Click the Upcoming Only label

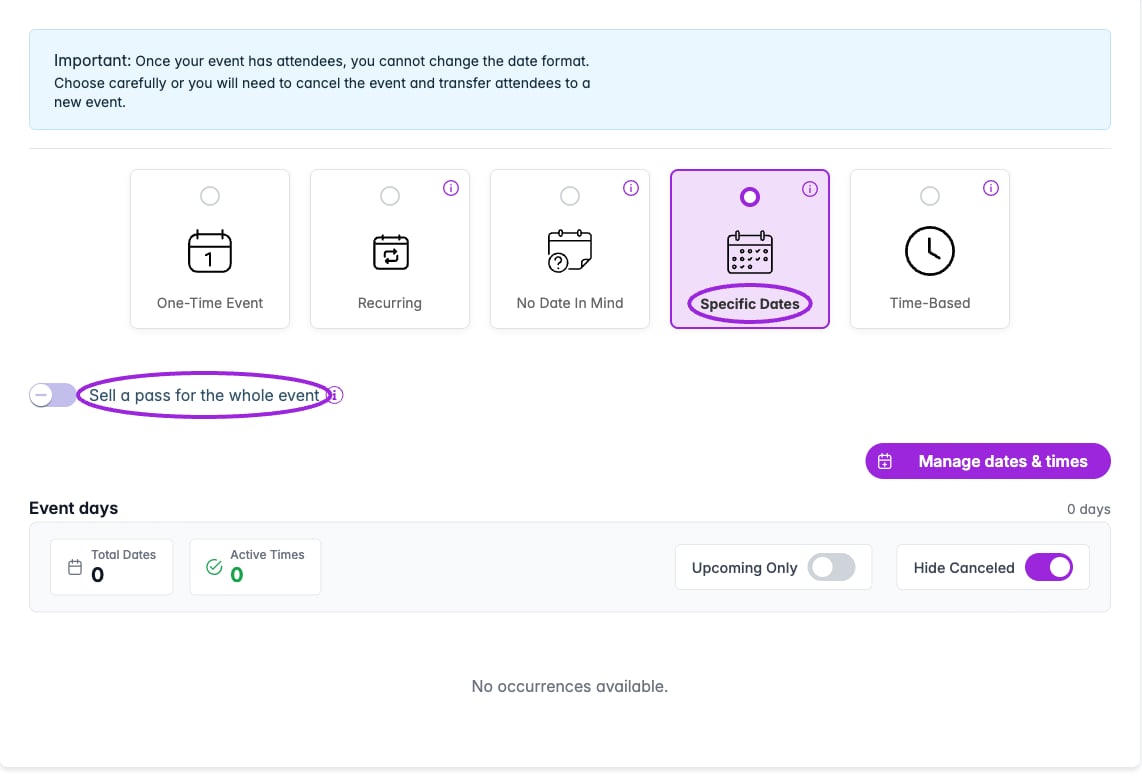coord(744,568)
